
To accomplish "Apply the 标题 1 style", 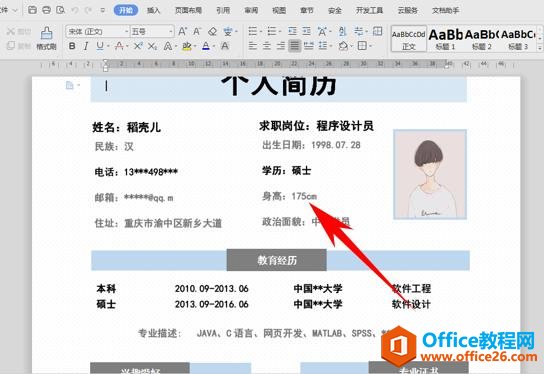I will [x=445, y=39].
